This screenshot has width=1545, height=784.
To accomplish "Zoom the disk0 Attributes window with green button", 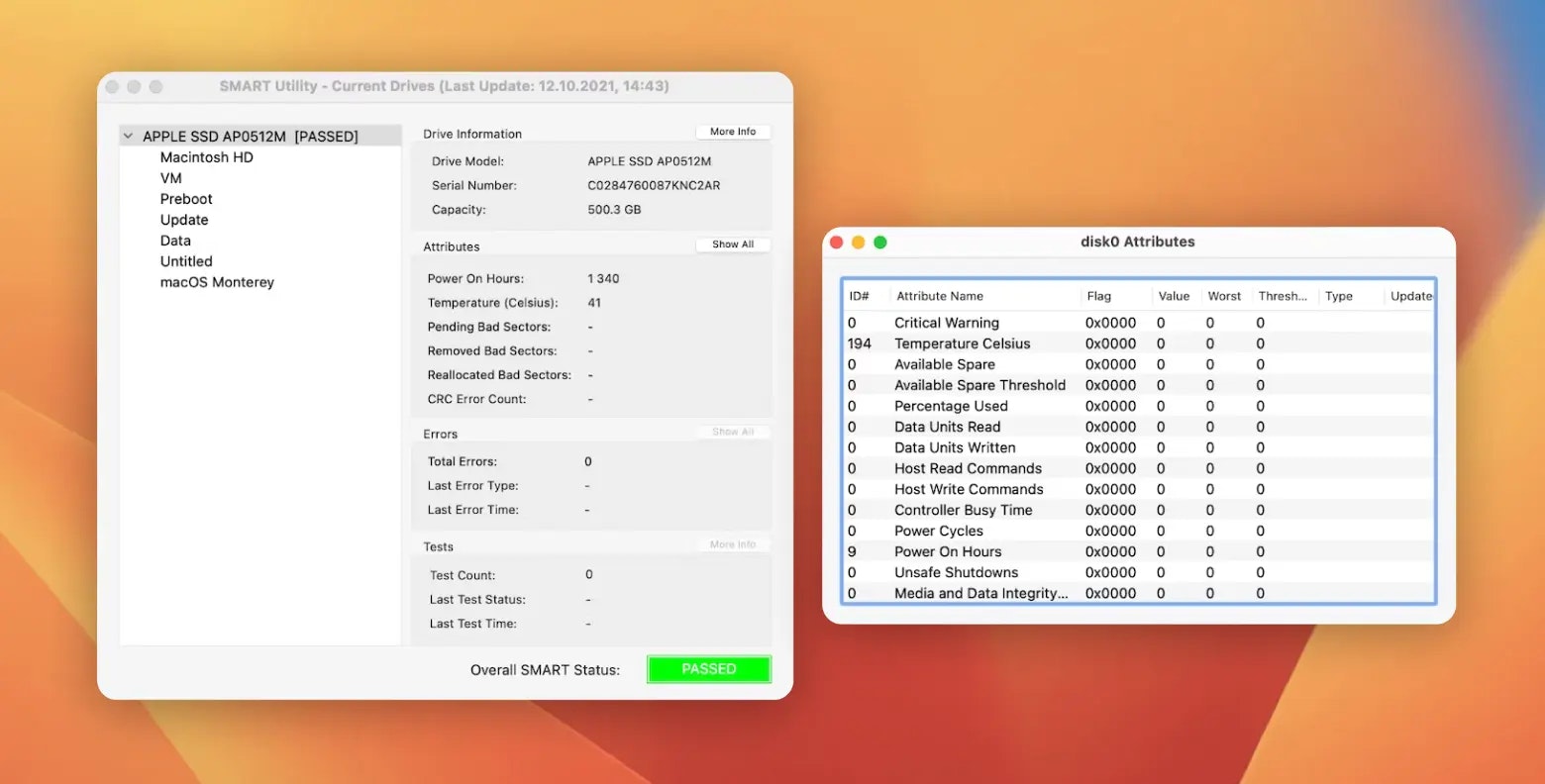I will (880, 243).
